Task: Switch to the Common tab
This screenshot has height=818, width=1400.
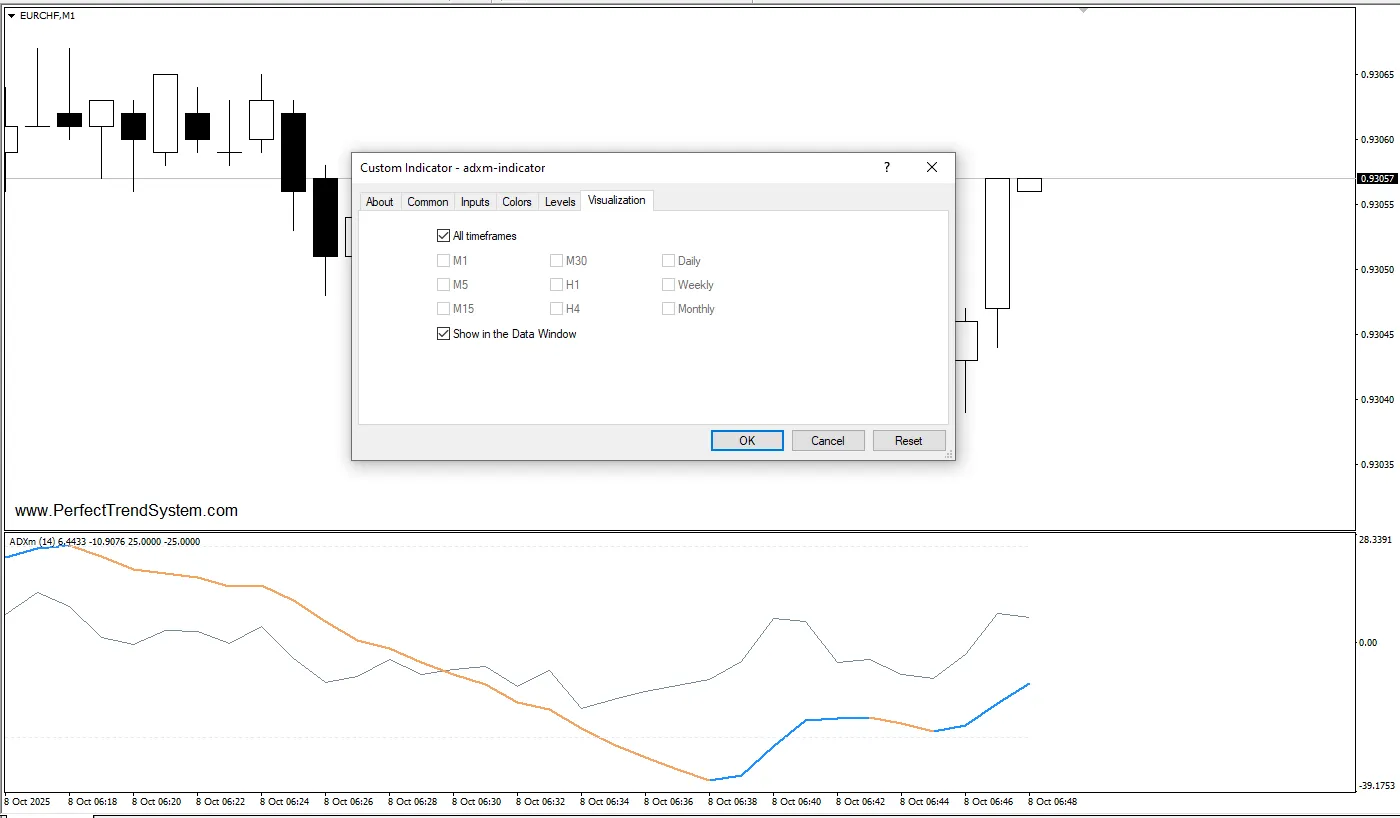Action: pos(428,202)
